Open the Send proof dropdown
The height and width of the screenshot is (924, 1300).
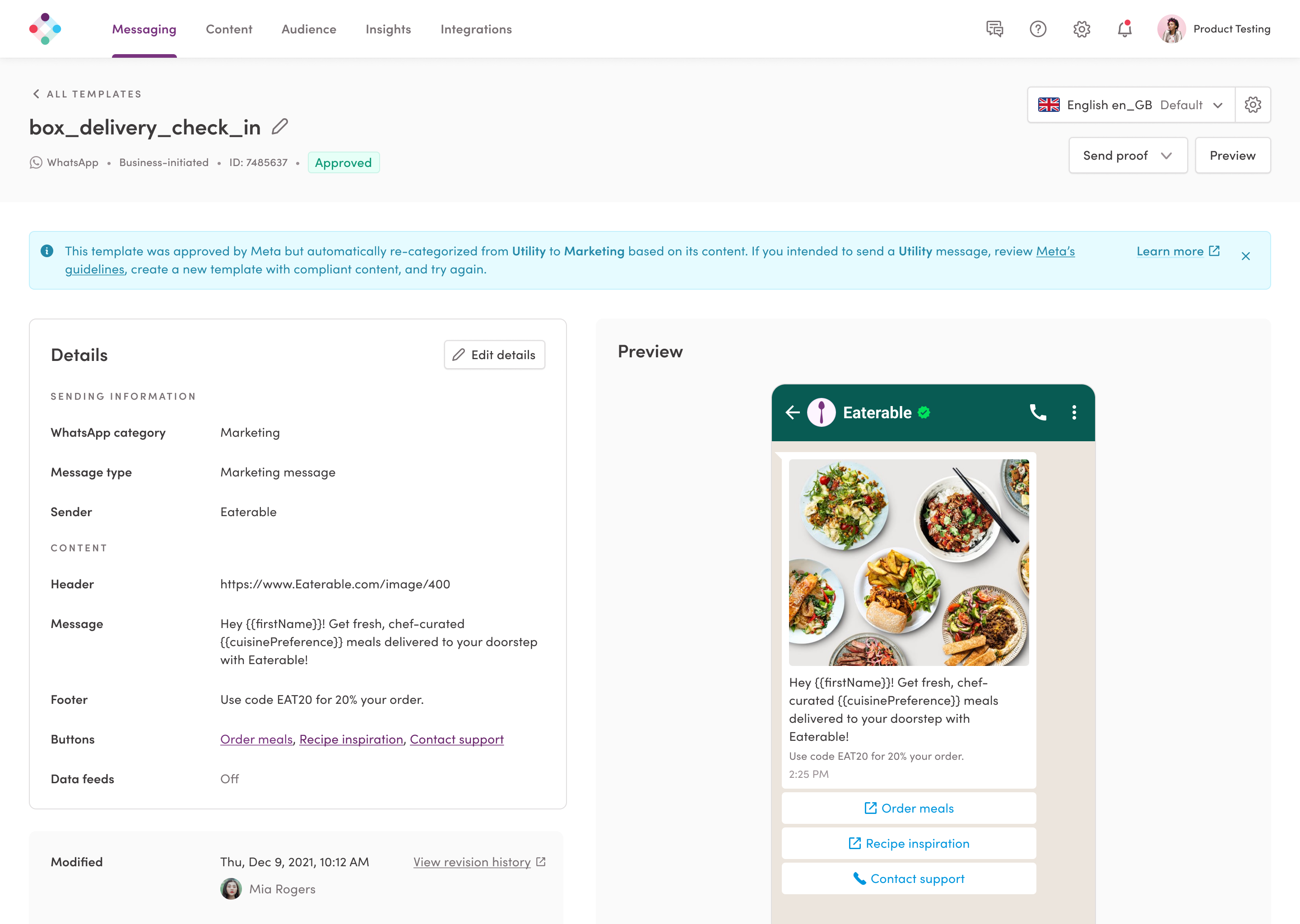click(x=1128, y=155)
